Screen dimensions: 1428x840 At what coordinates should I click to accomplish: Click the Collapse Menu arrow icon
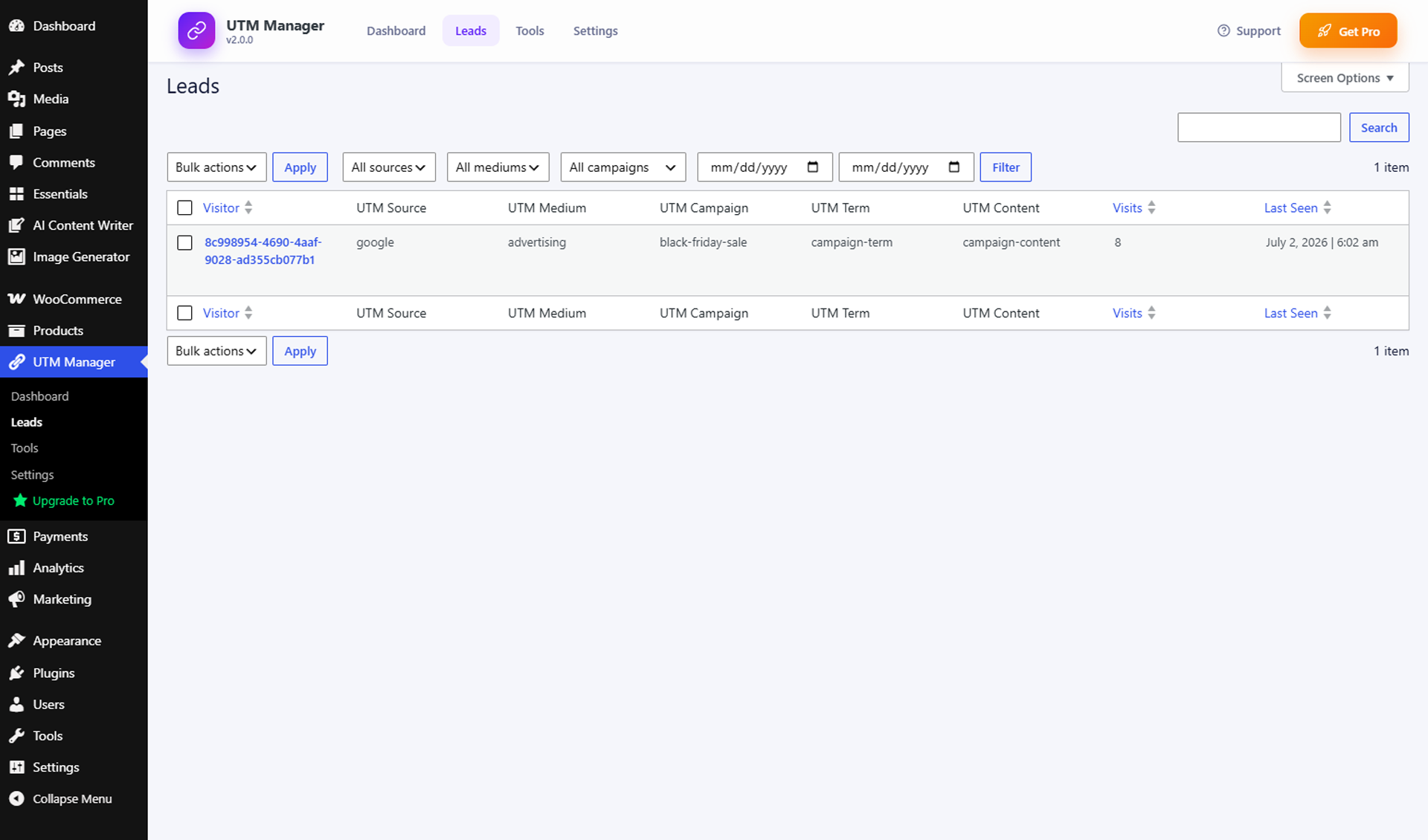coord(16,799)
